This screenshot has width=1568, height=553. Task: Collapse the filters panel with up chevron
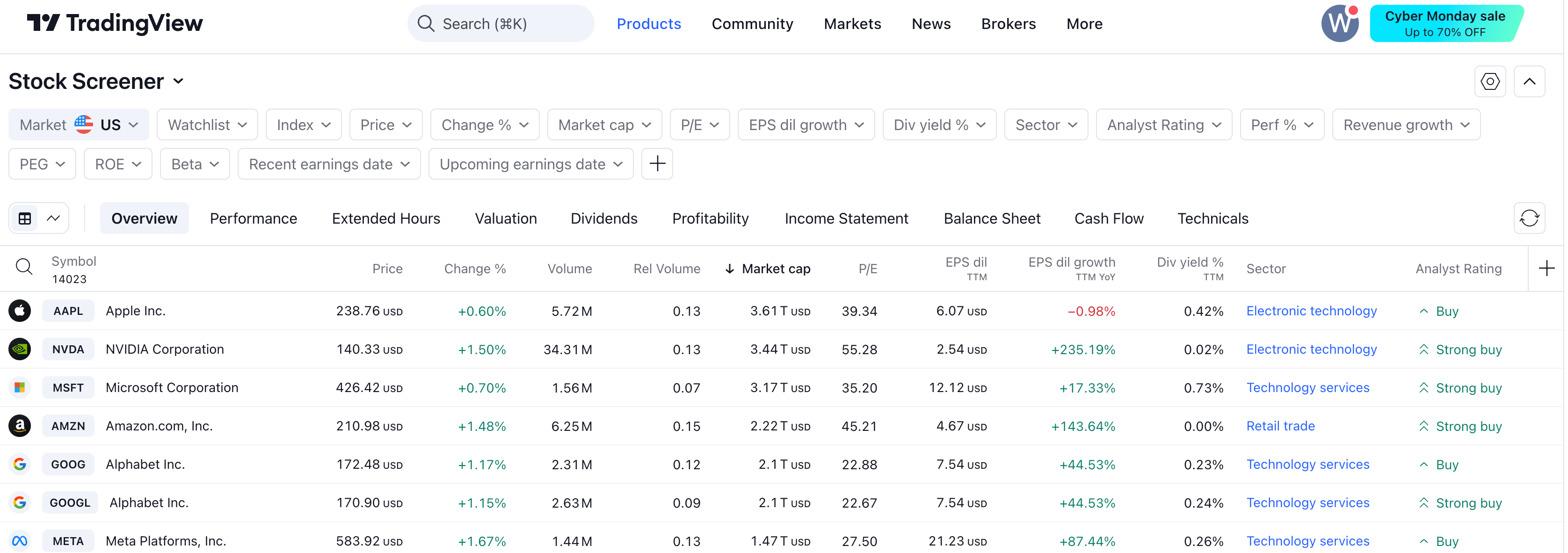pos(1529,81)
